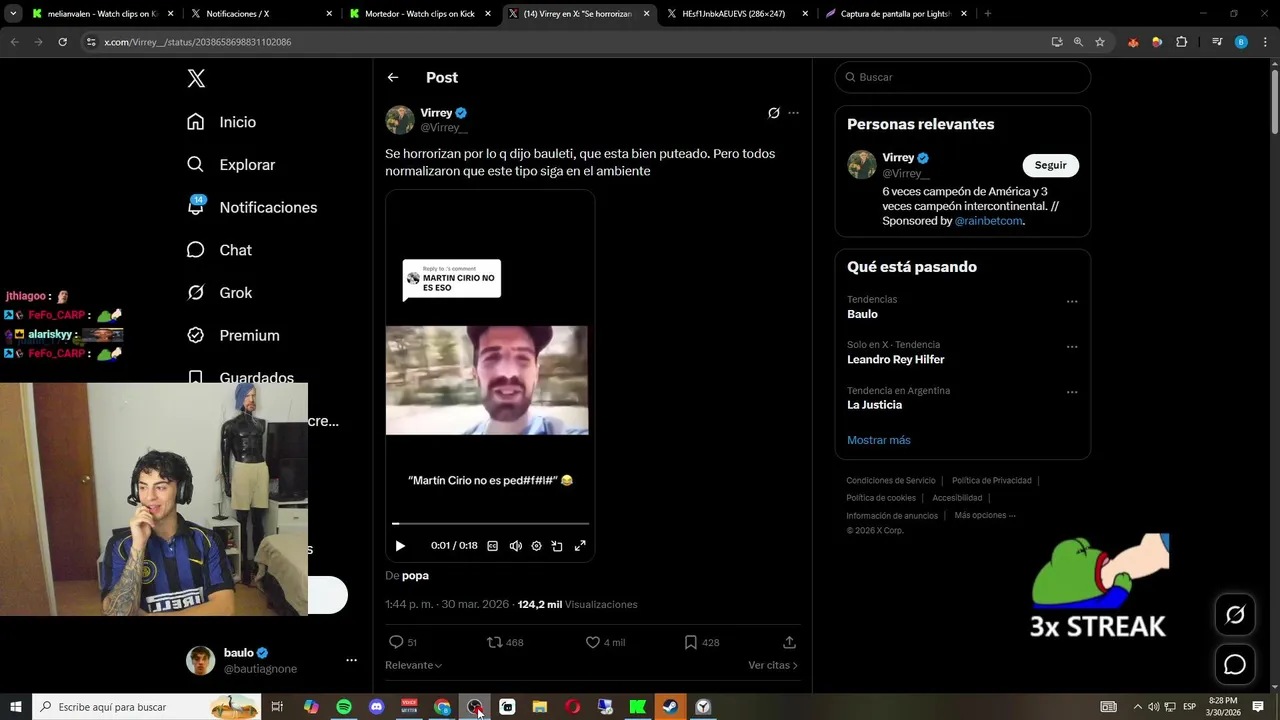Viewport: 1280px width, 720px height.
Task: Click the Windows Start button
Action: [16, 707]
